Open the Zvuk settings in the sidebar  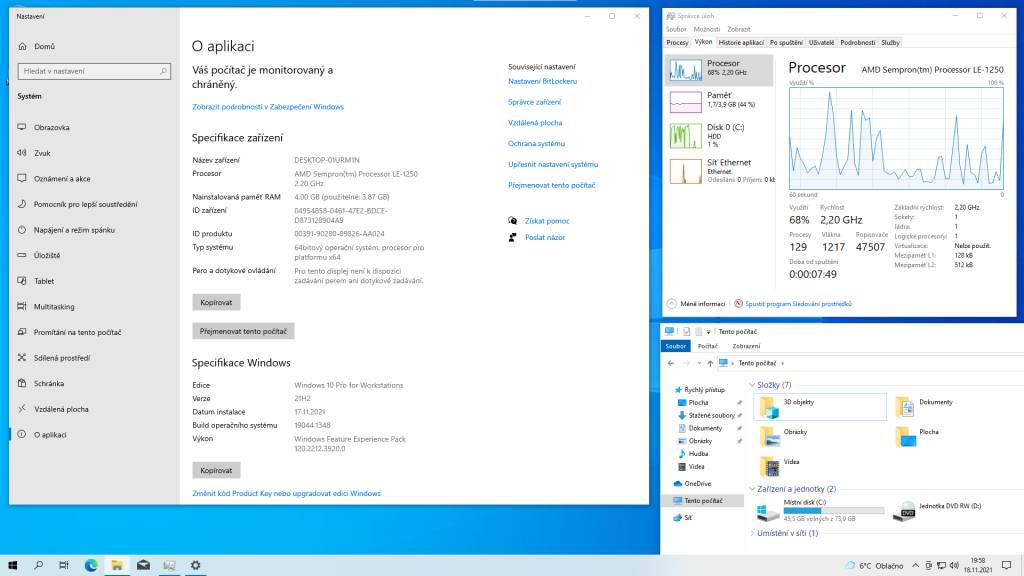pyautogui.click(x=43, y=153)
